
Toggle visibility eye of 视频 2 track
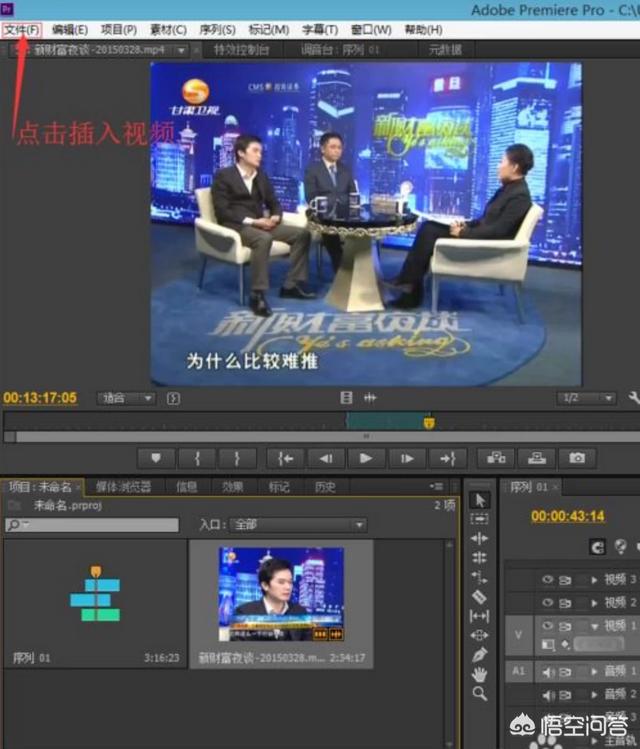[x=547, y=602]
